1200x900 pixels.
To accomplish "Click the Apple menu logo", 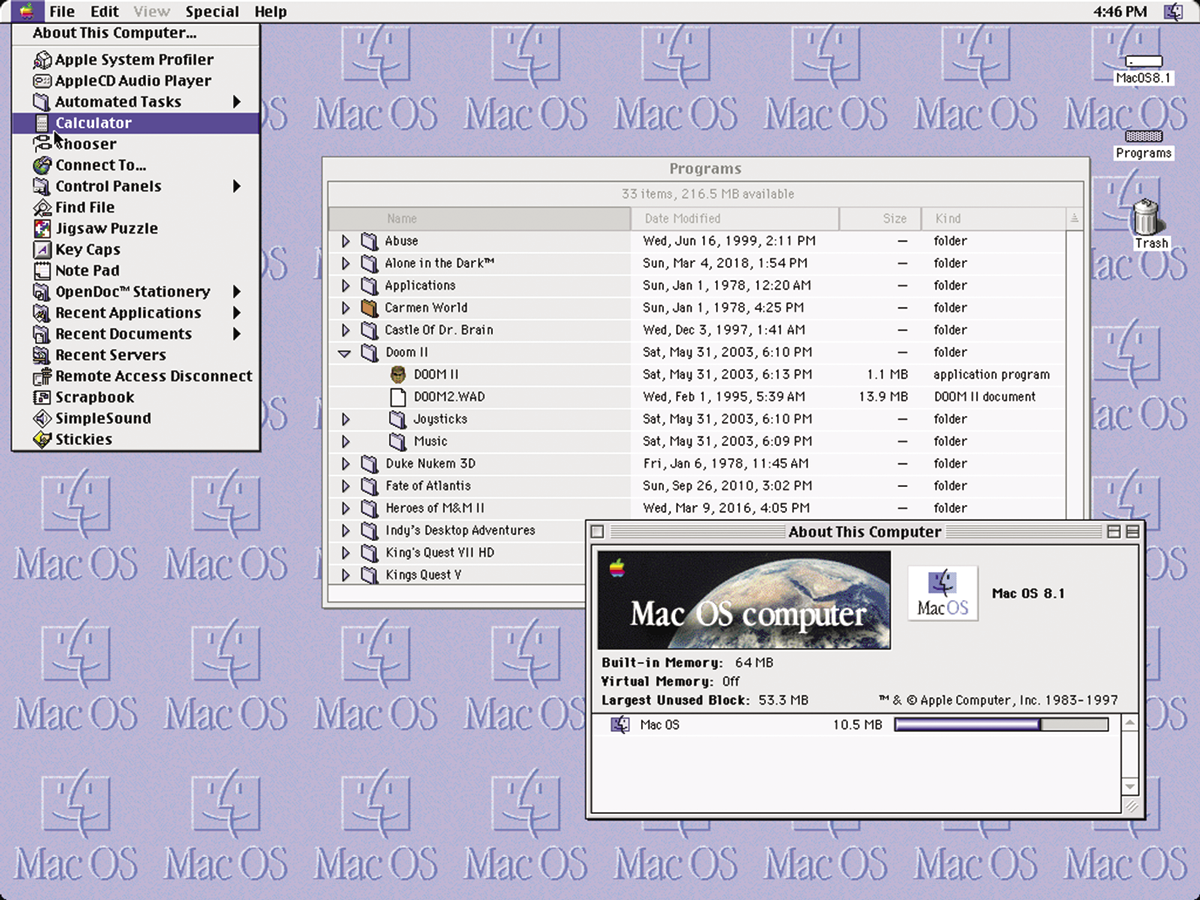I will pos(26,12).
